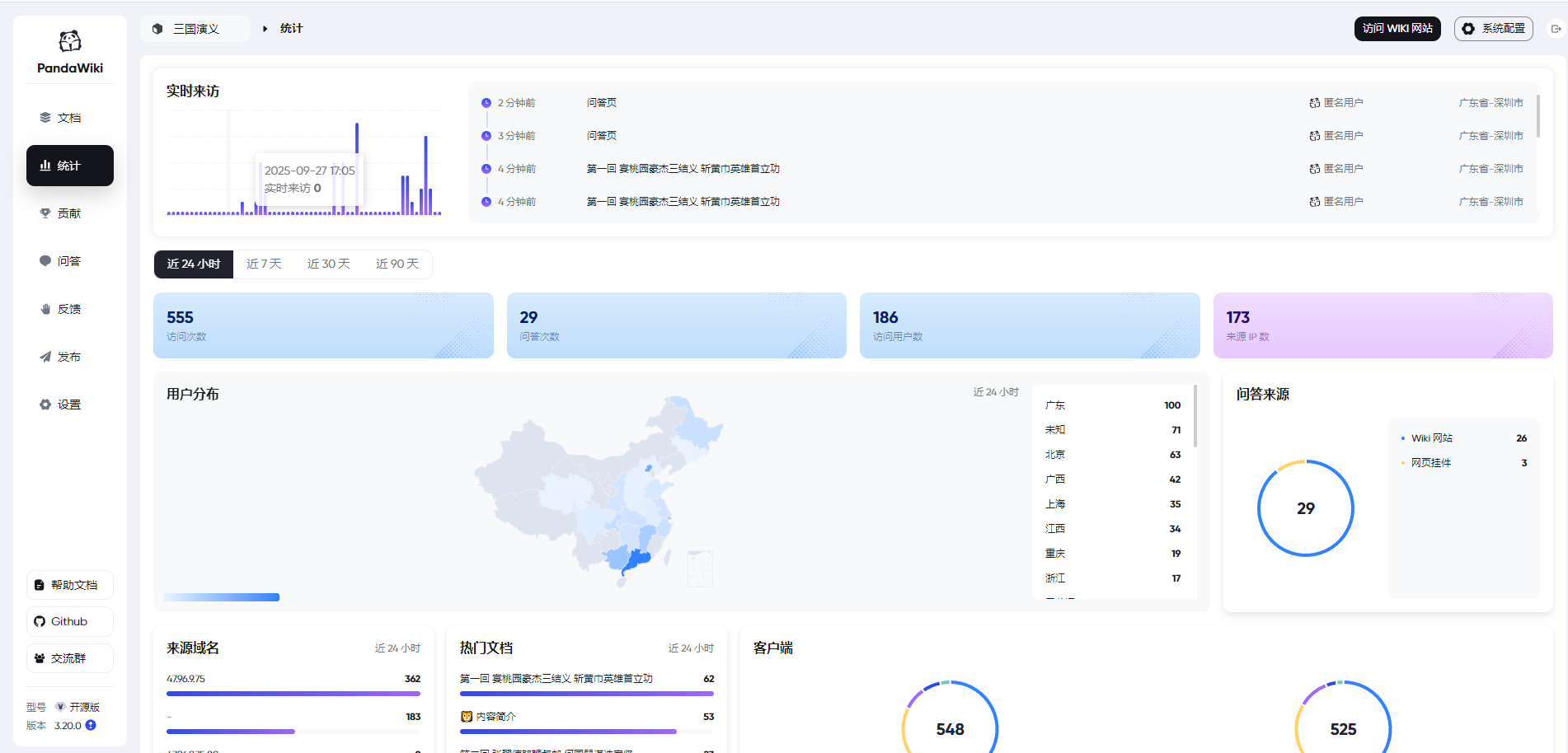1568x753 pixels.
Task: Click 匿名用户 avatar icon in 2 分钟前 row
Action: coord(1315,103)
